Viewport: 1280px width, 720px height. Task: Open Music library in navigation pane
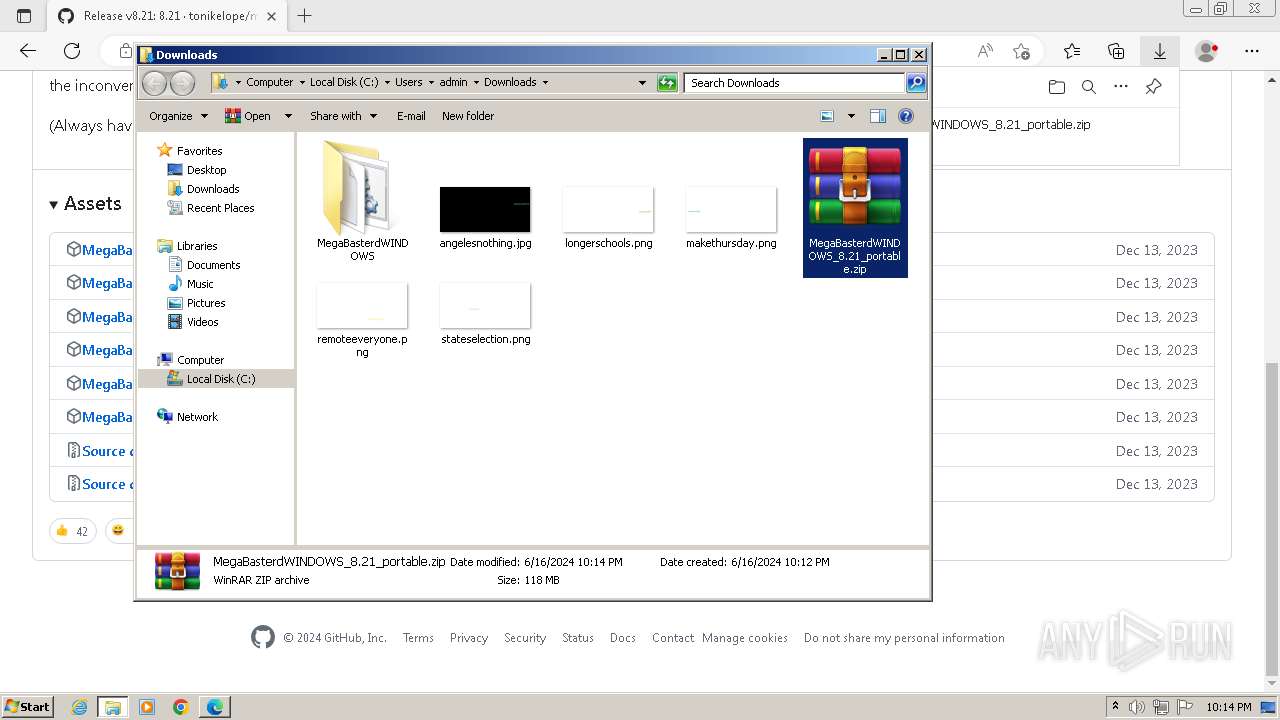coord(200,284)
